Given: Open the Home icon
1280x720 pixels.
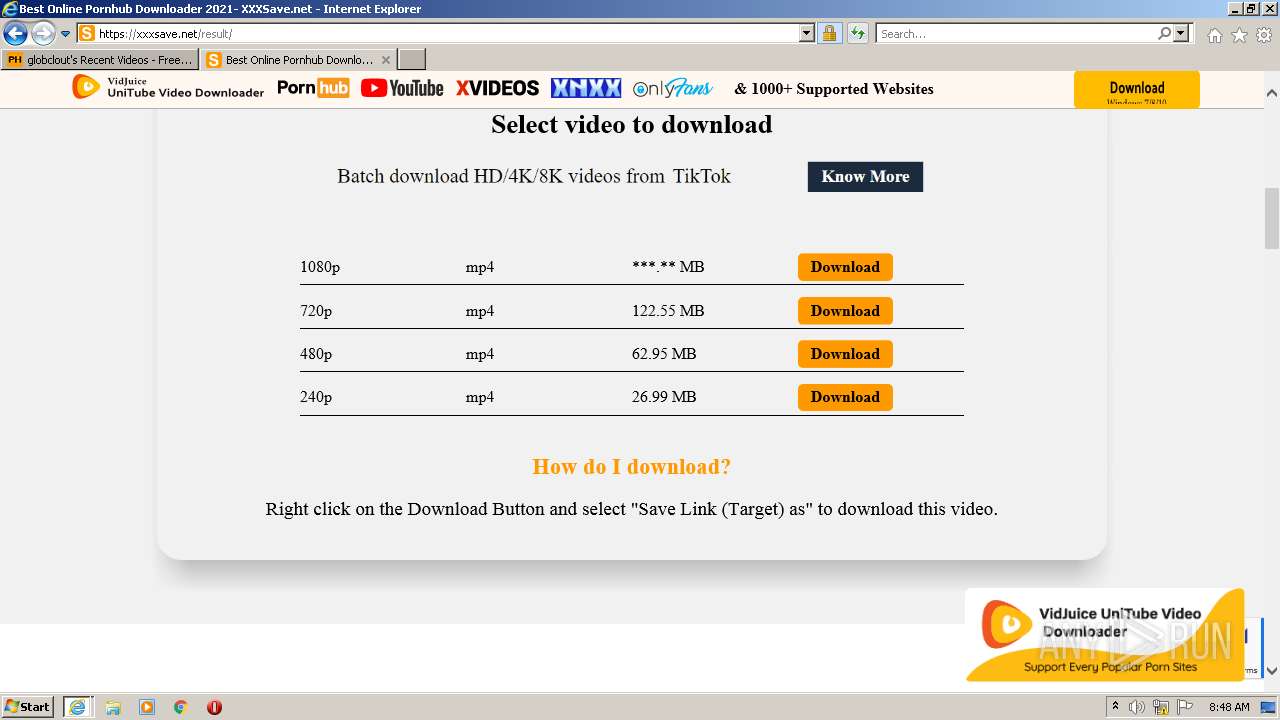Looking at the screenshot, I should point(1214,35).
